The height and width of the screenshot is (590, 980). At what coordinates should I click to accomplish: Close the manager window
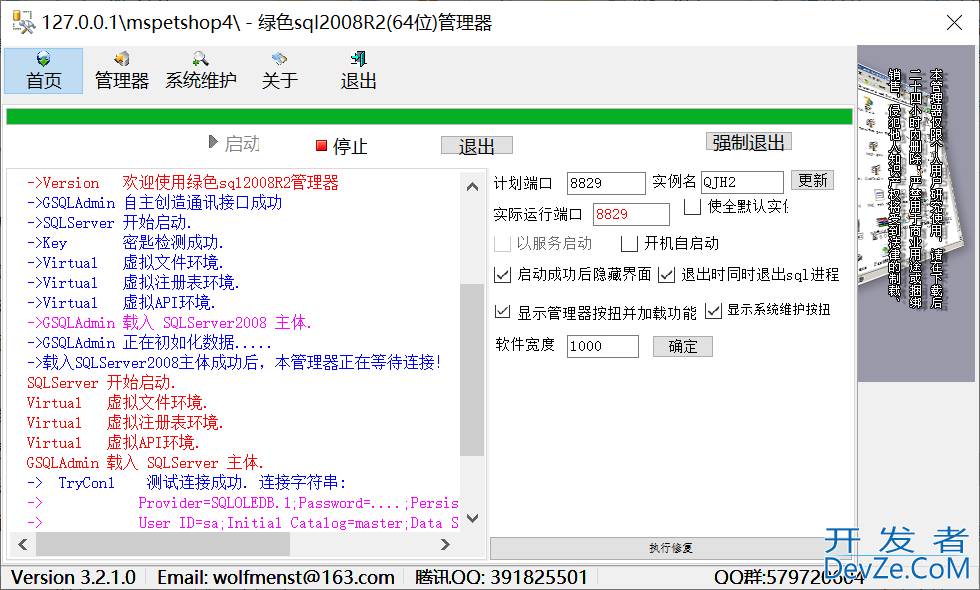[954, 23]
